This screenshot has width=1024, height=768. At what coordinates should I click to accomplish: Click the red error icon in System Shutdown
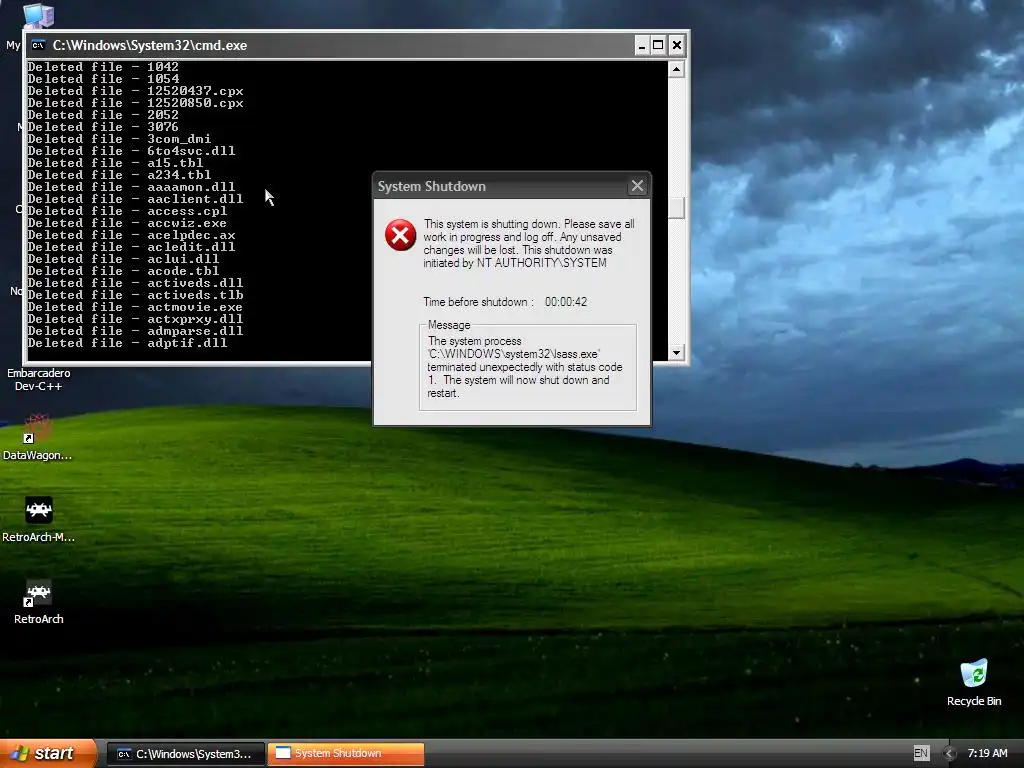[400, 235]
